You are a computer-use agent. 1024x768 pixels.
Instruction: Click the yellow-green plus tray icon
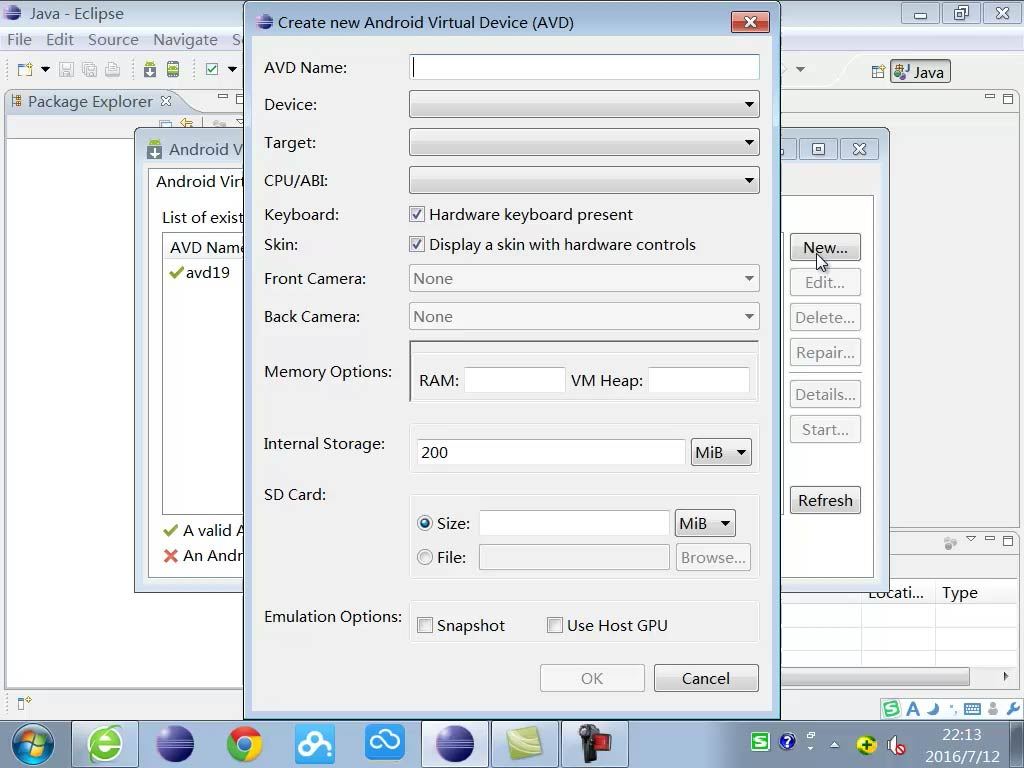(x=866, y=744)
